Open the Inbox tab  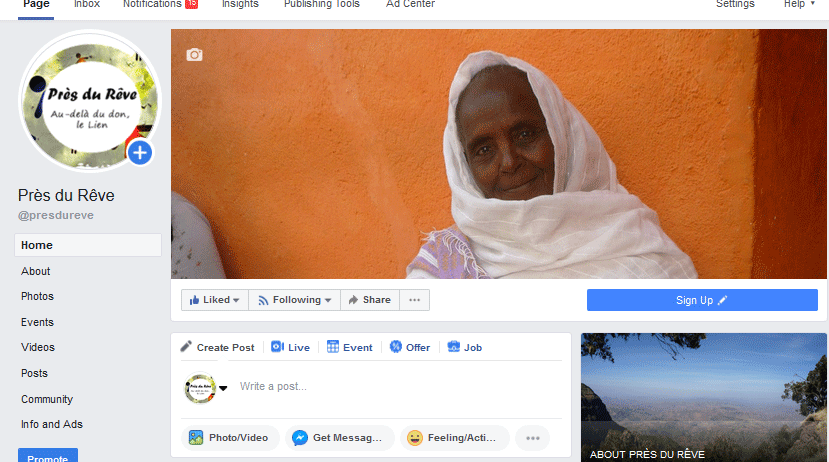coord(87,4)
